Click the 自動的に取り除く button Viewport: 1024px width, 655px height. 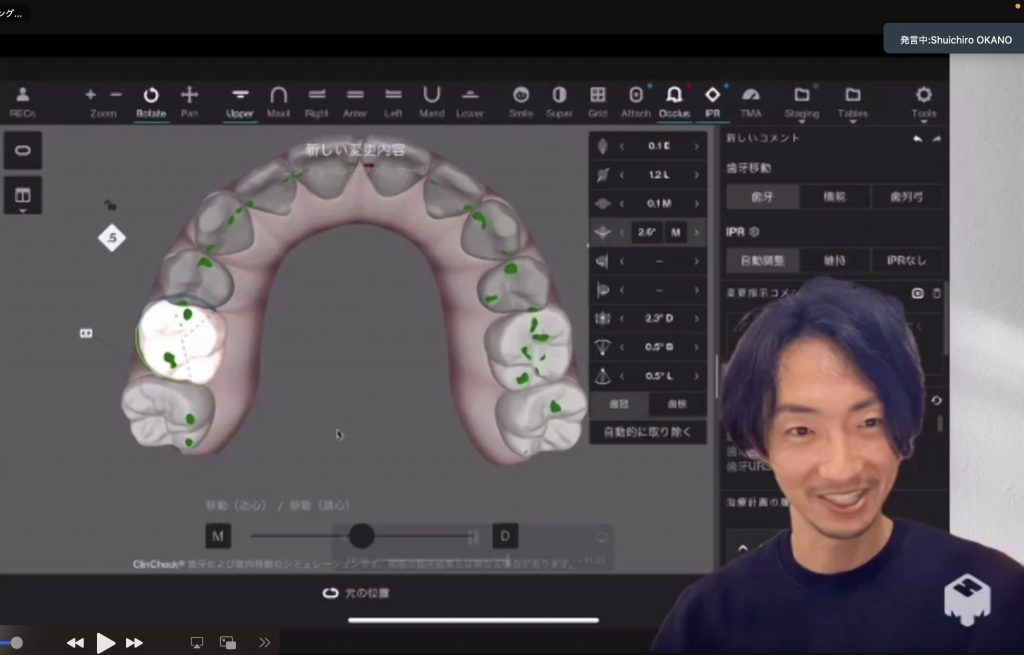pyautogui.click(x=648, y=432)
